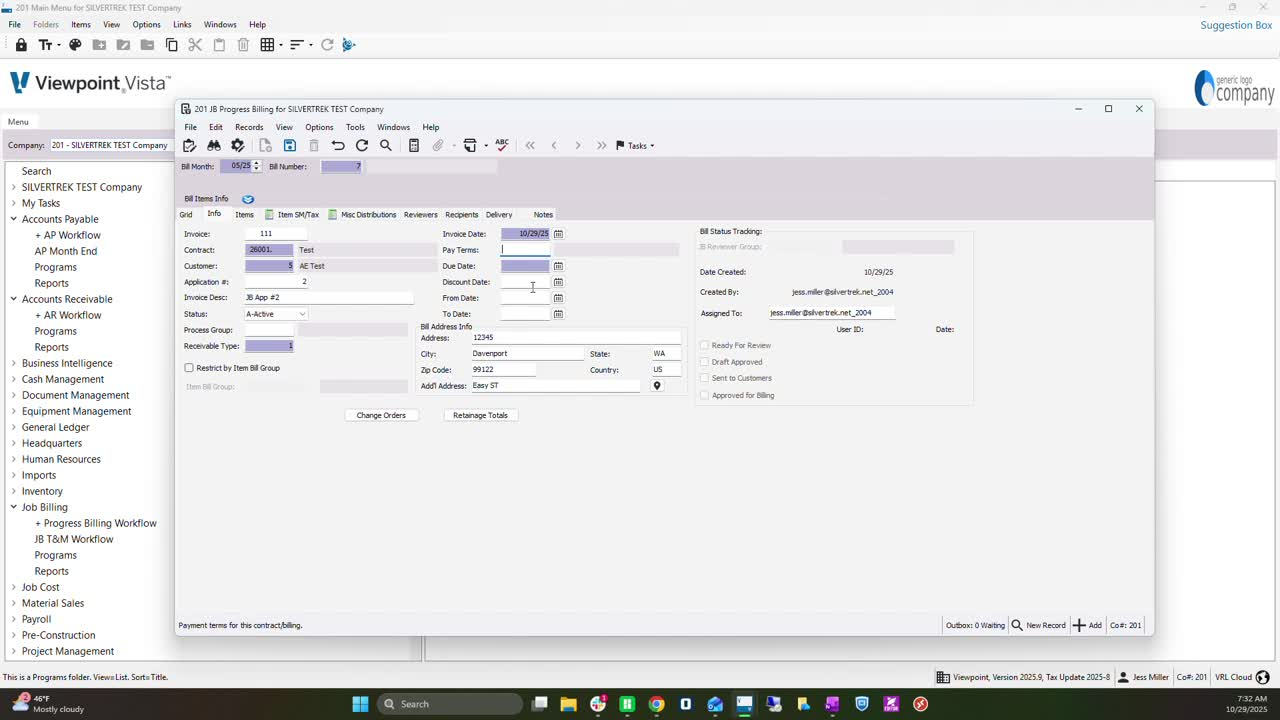The height and width of the screenshot is (720, 1280).
Task: Collapse the Accounts Payable tree node
Action: click(x=13, y=219)
